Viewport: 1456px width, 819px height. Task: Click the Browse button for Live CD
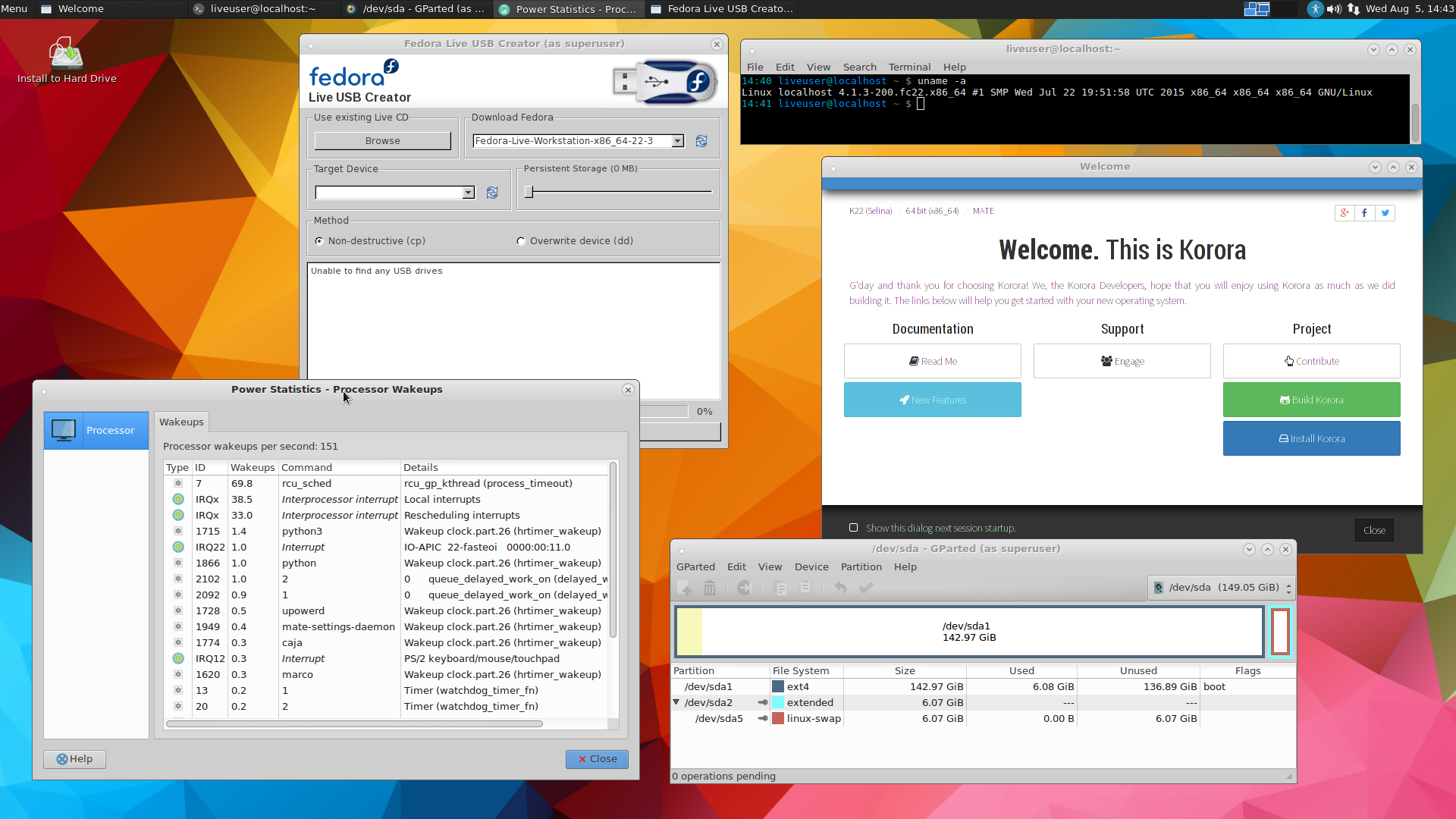pos(382,141)
